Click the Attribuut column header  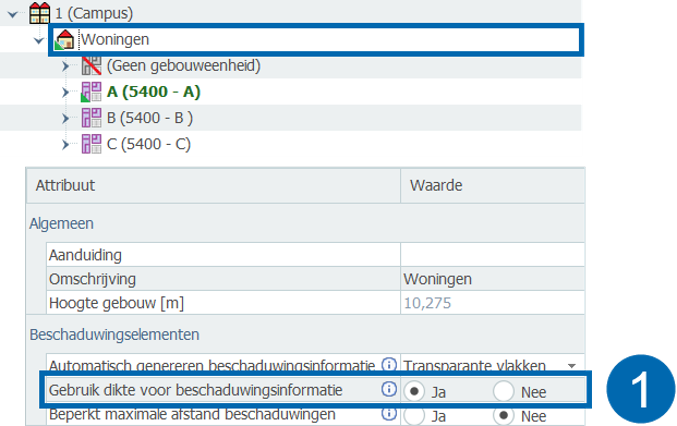point(65,186)
